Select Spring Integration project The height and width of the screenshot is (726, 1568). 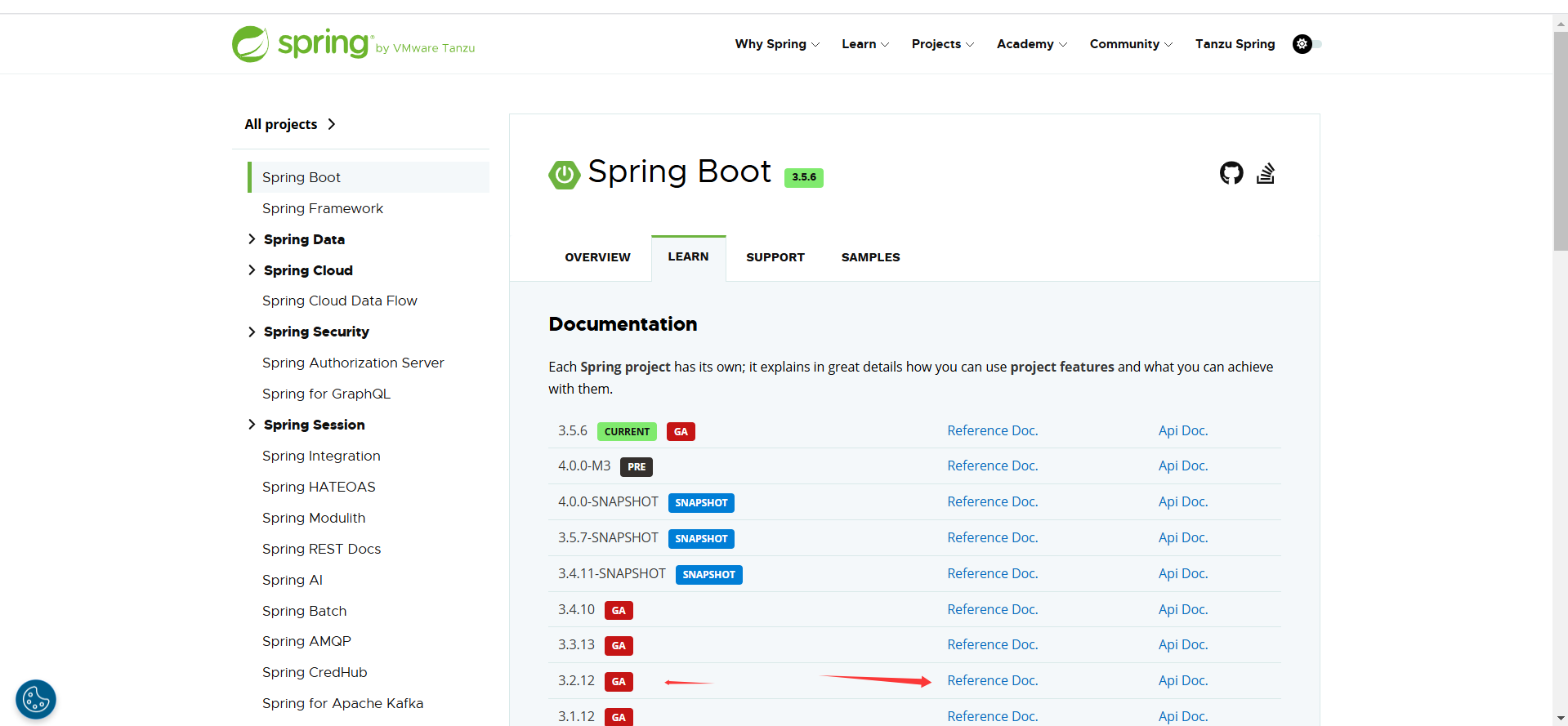pyautogui.click(x=321, y=456)
